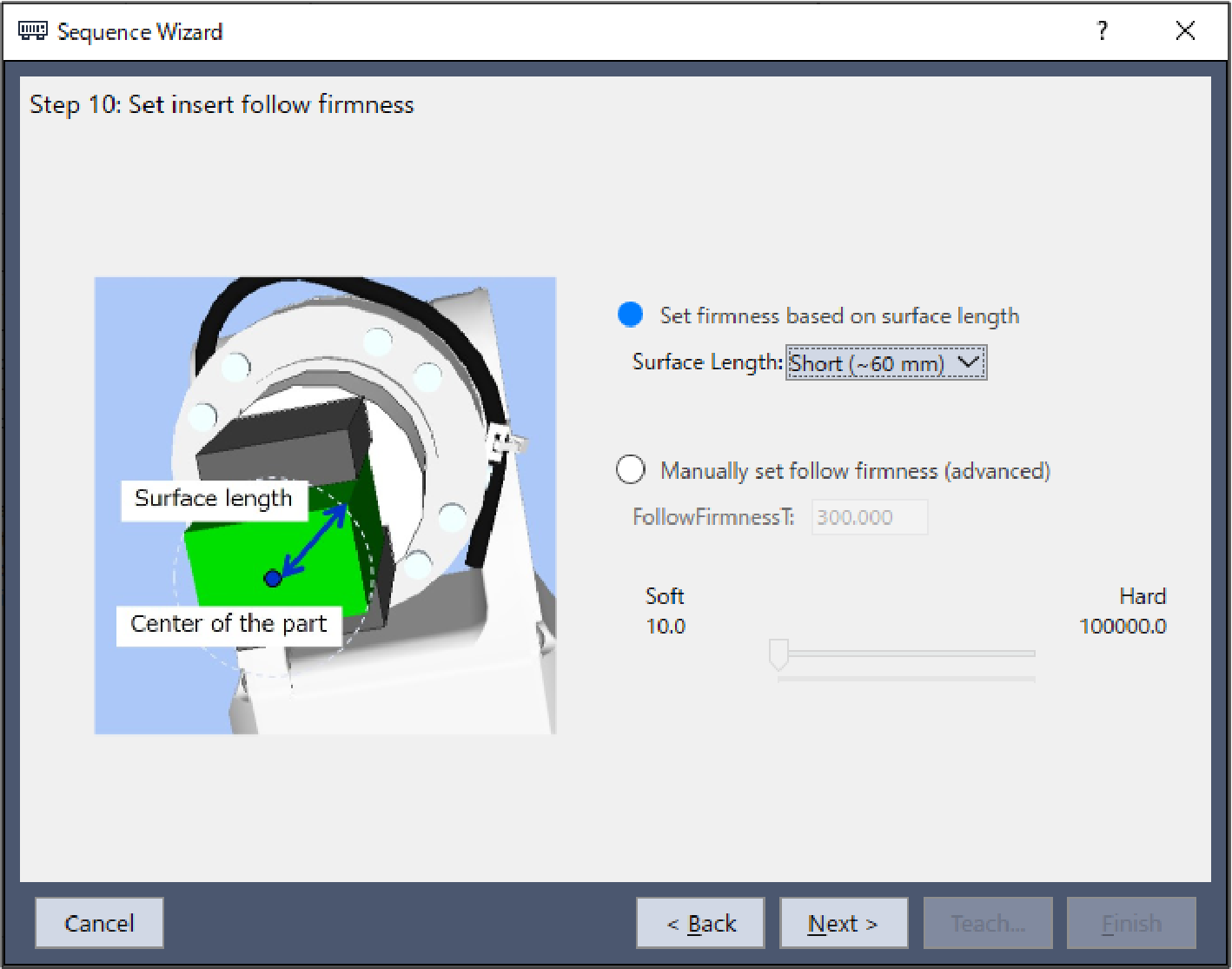Click the firmness slider thumb
This screenshot has width=1232, height=969.
click(778, 654)
